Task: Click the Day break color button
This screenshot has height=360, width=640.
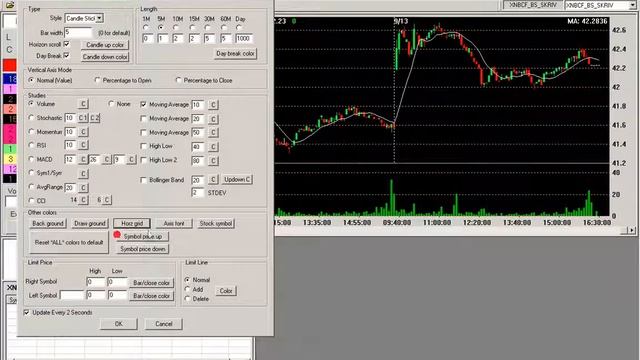Action: 235,53
